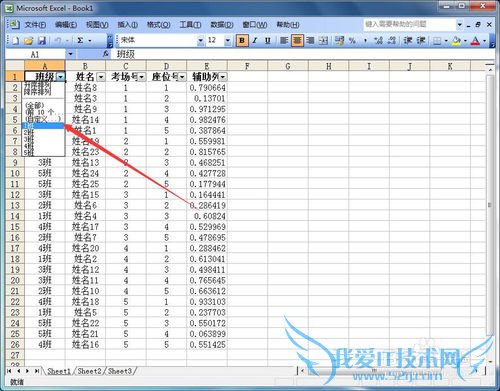This screenshot has height=391, width=500.
Task: Select 1班 in the filter list
Action: (x=43, y=126)
